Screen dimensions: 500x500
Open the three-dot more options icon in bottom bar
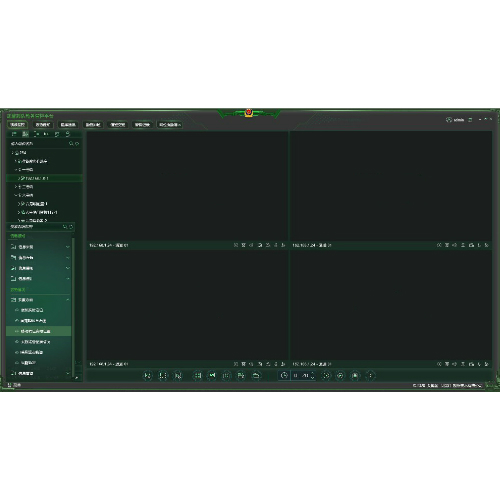click(x=371, y=375)
